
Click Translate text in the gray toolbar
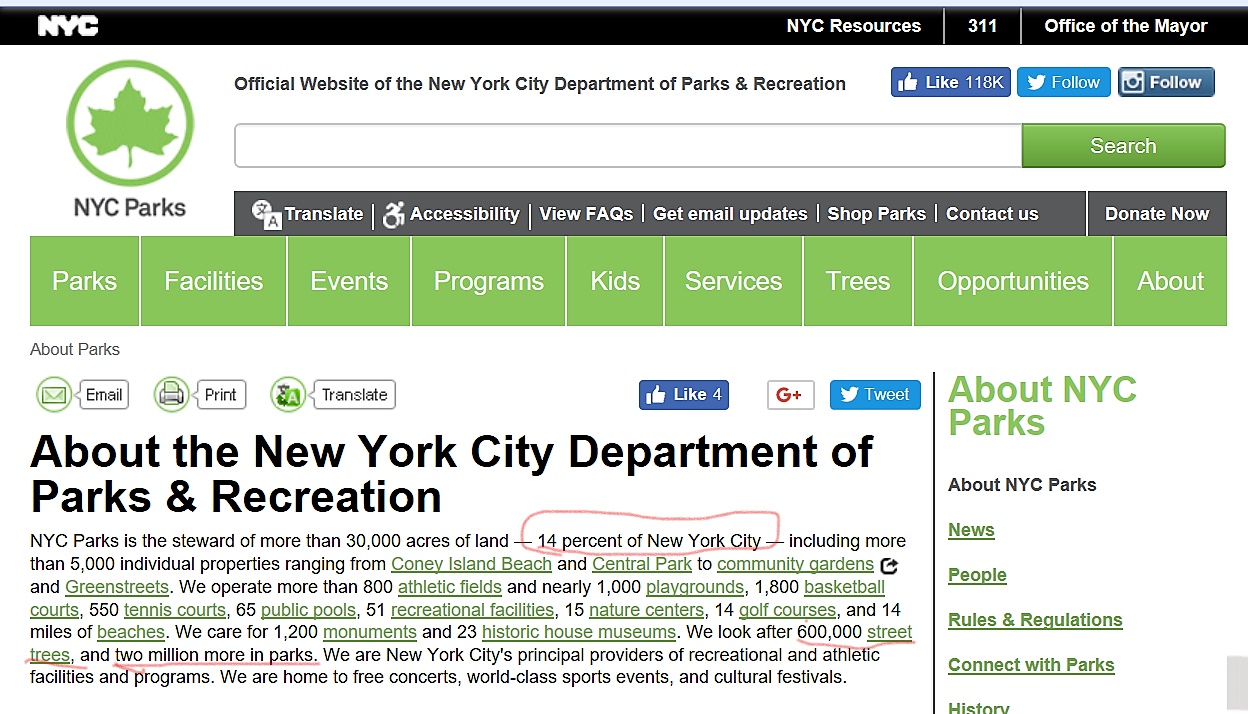(324, 214)
